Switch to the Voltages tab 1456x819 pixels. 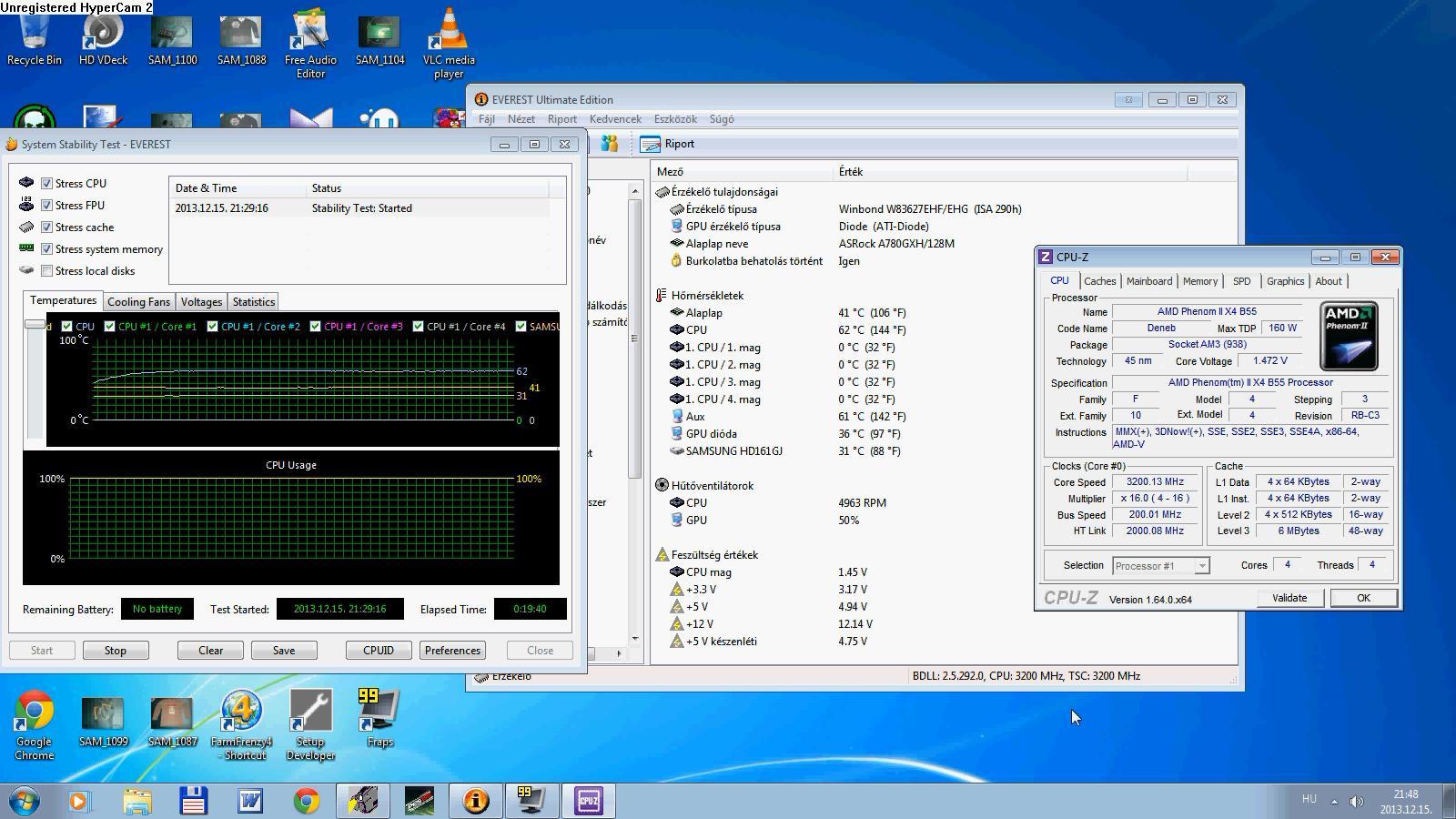point(201,302)
